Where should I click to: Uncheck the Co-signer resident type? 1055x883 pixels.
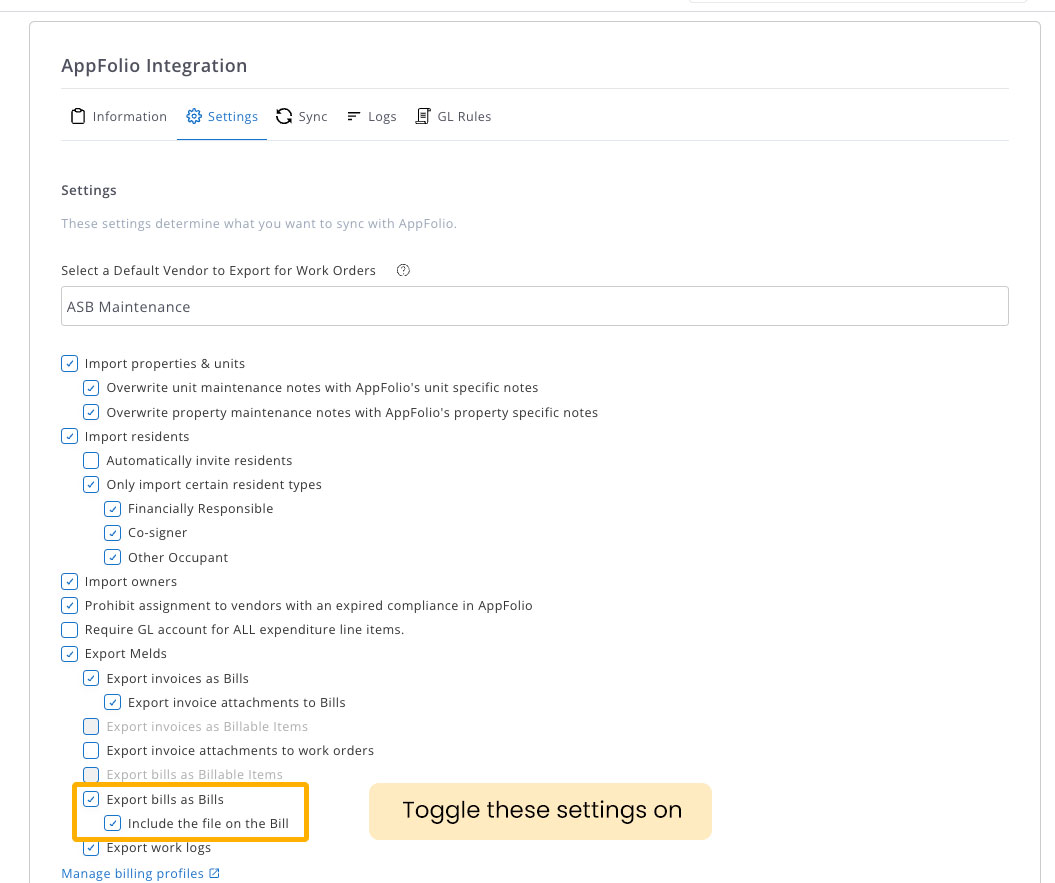113,533
